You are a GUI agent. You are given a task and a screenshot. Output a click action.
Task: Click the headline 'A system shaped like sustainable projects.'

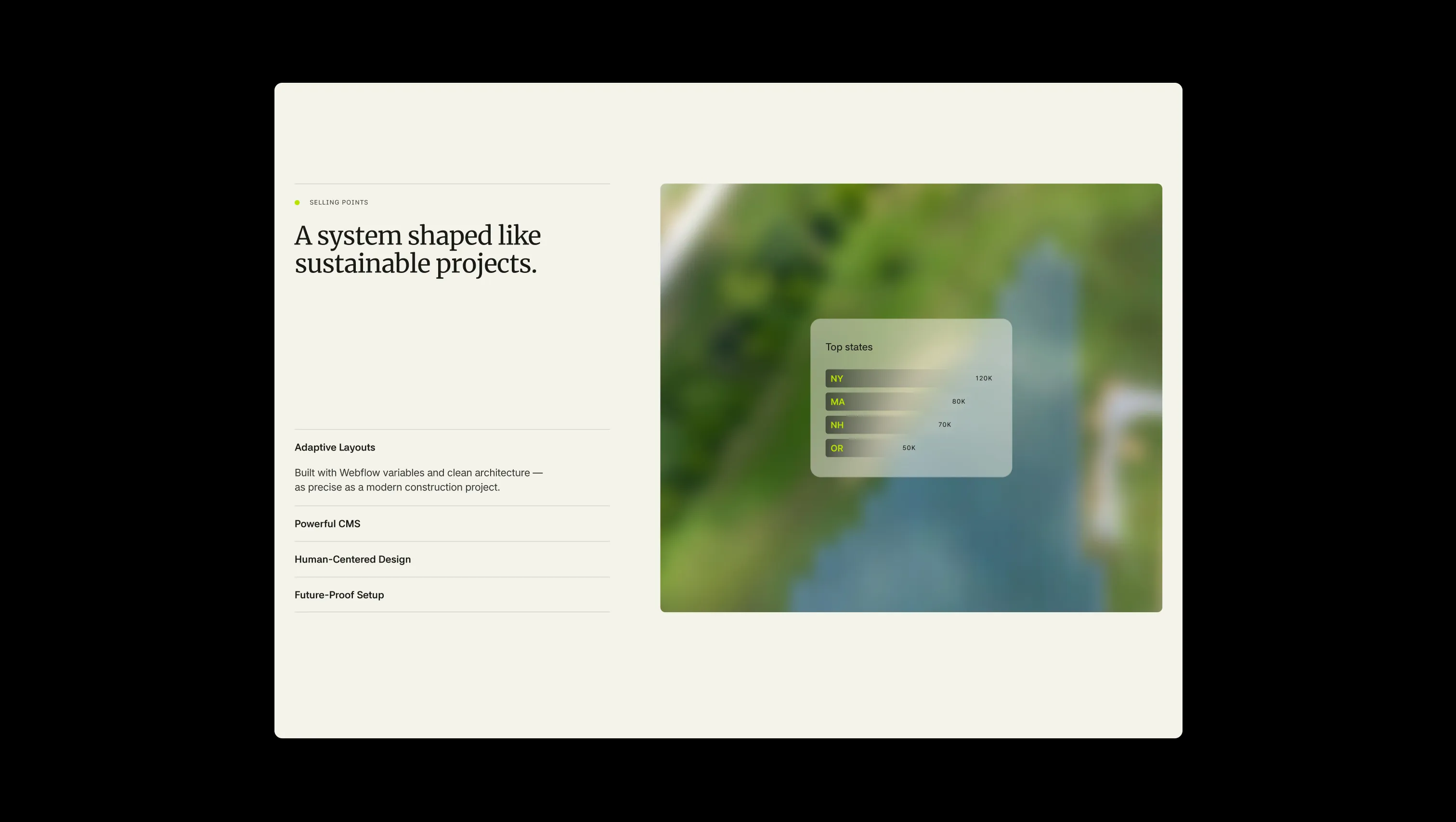coord(417,249)
